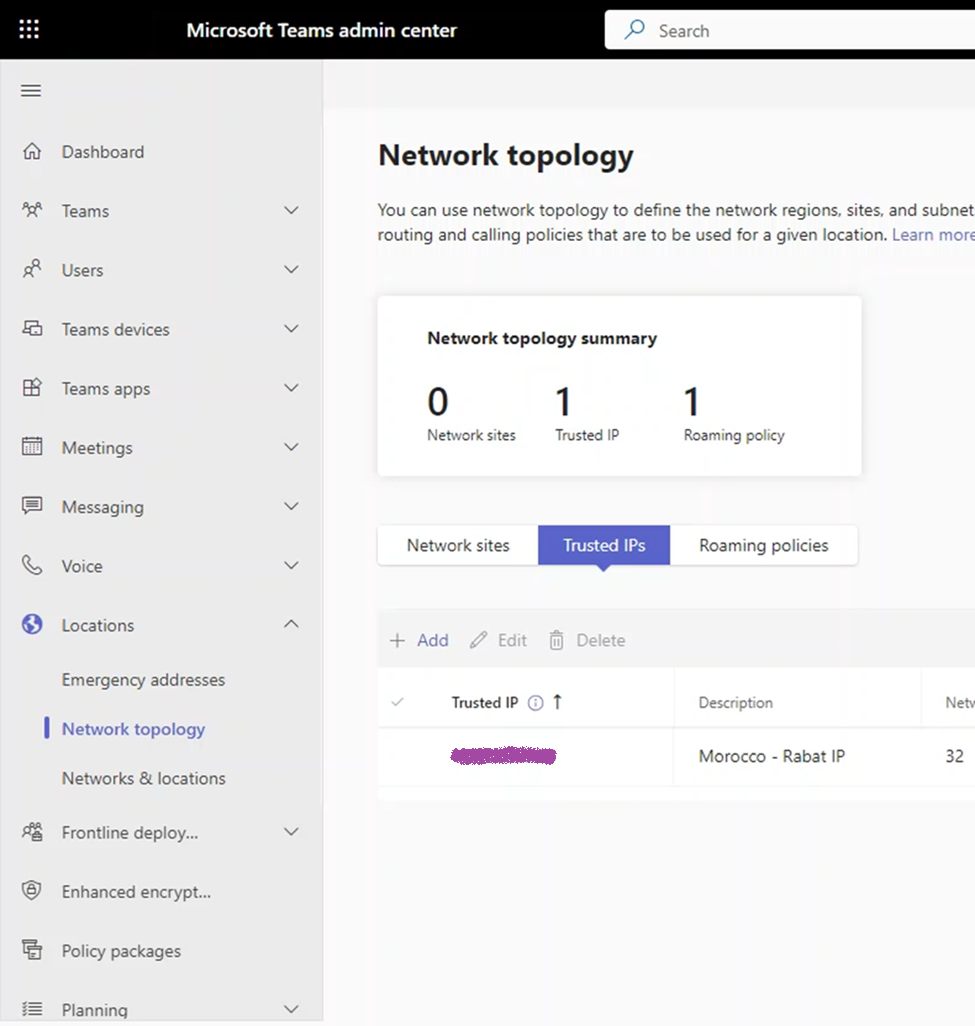Click the Voice phone icon
This screenshot has width=975, height=1026.
tap(32, 566)
